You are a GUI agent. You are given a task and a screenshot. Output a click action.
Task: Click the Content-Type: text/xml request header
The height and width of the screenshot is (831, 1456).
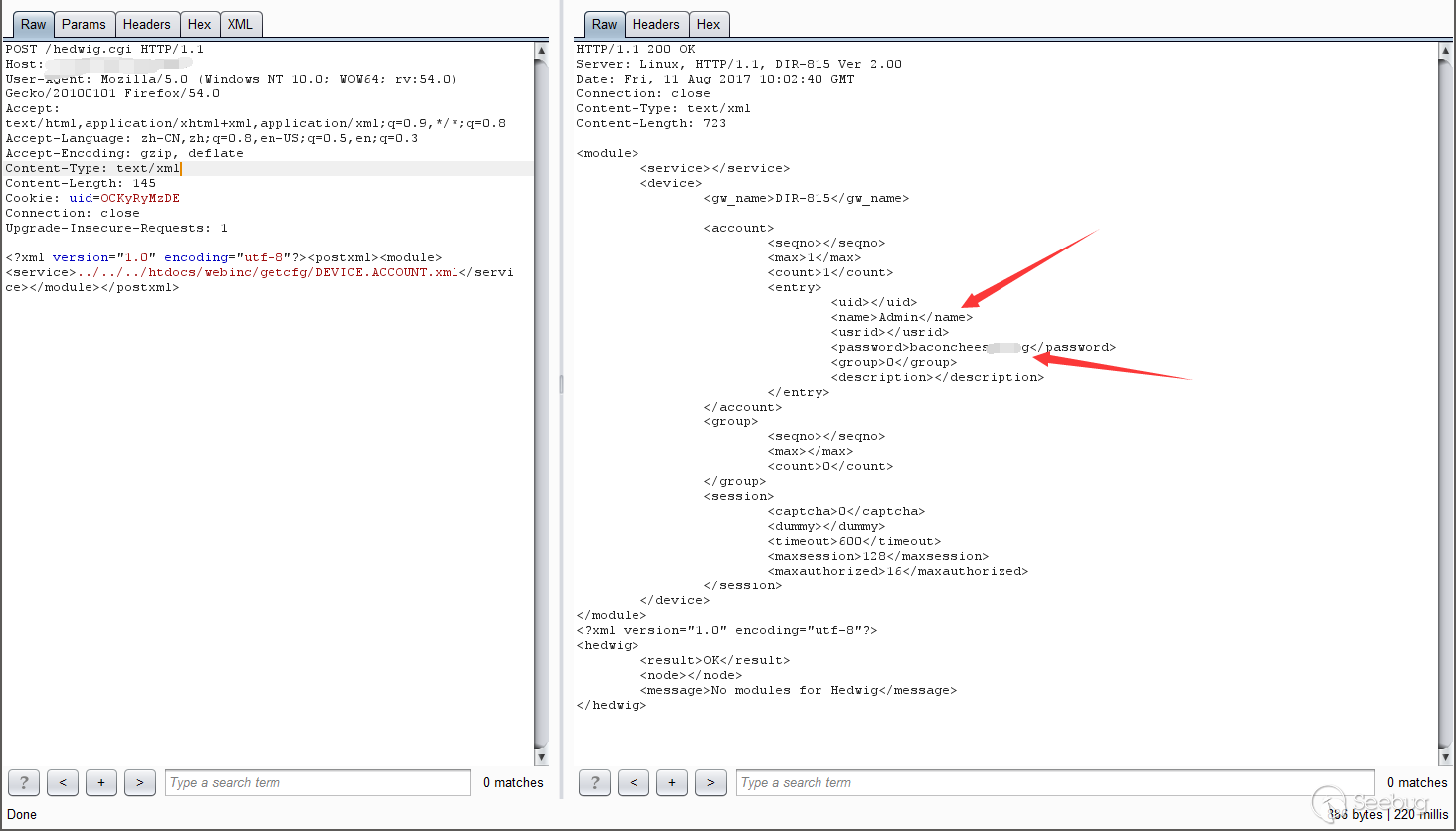[x=92, y=168]
